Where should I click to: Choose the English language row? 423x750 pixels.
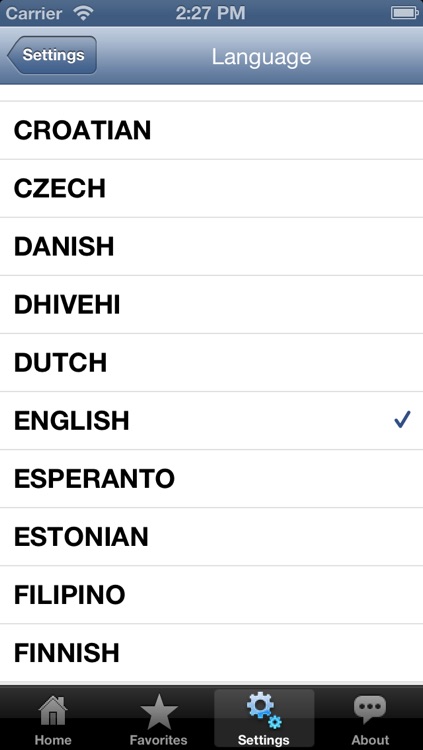pos(212,420)
